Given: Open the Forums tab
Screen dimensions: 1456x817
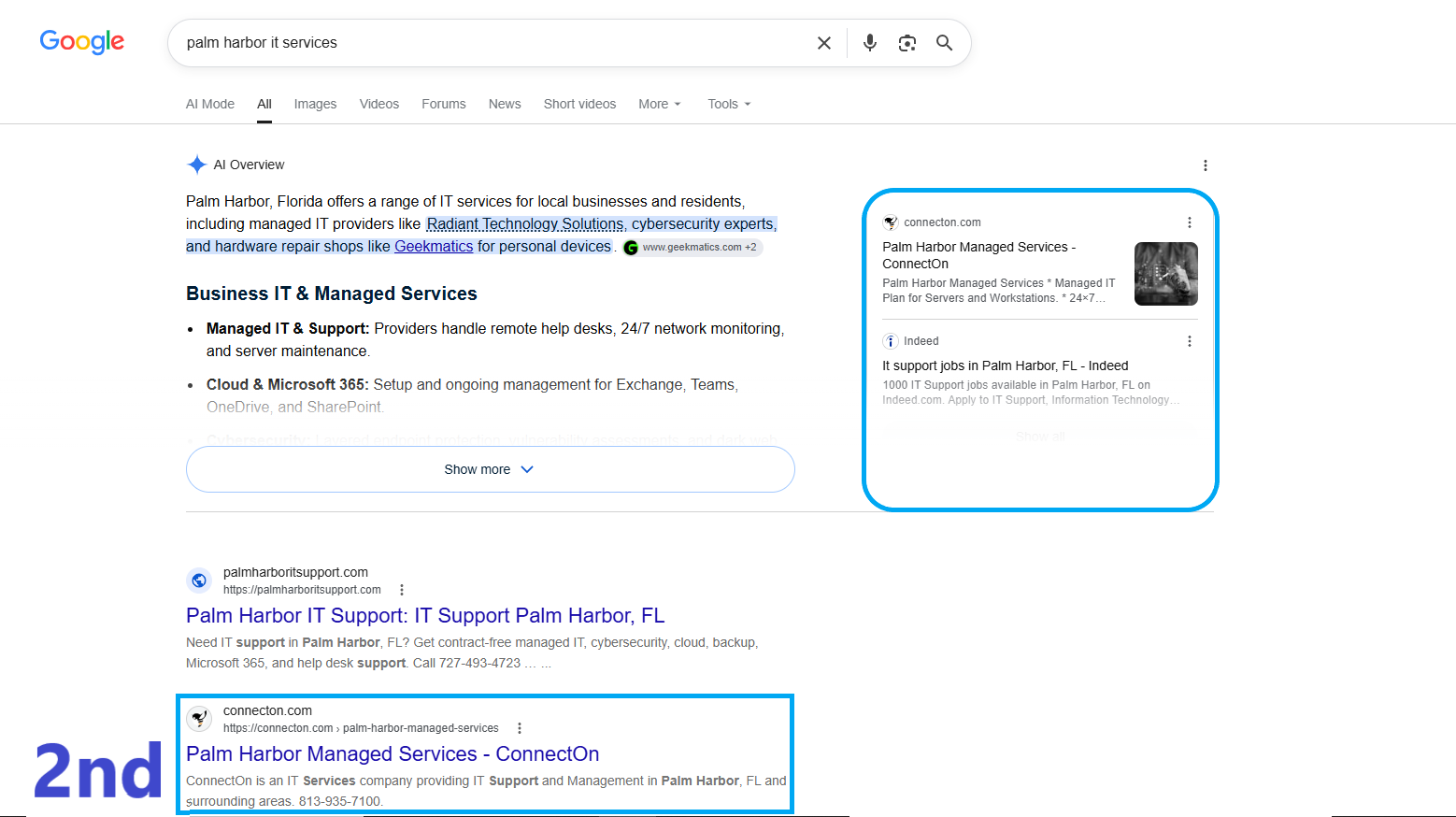Looking at the screenshot, I should tap(444, 104).
